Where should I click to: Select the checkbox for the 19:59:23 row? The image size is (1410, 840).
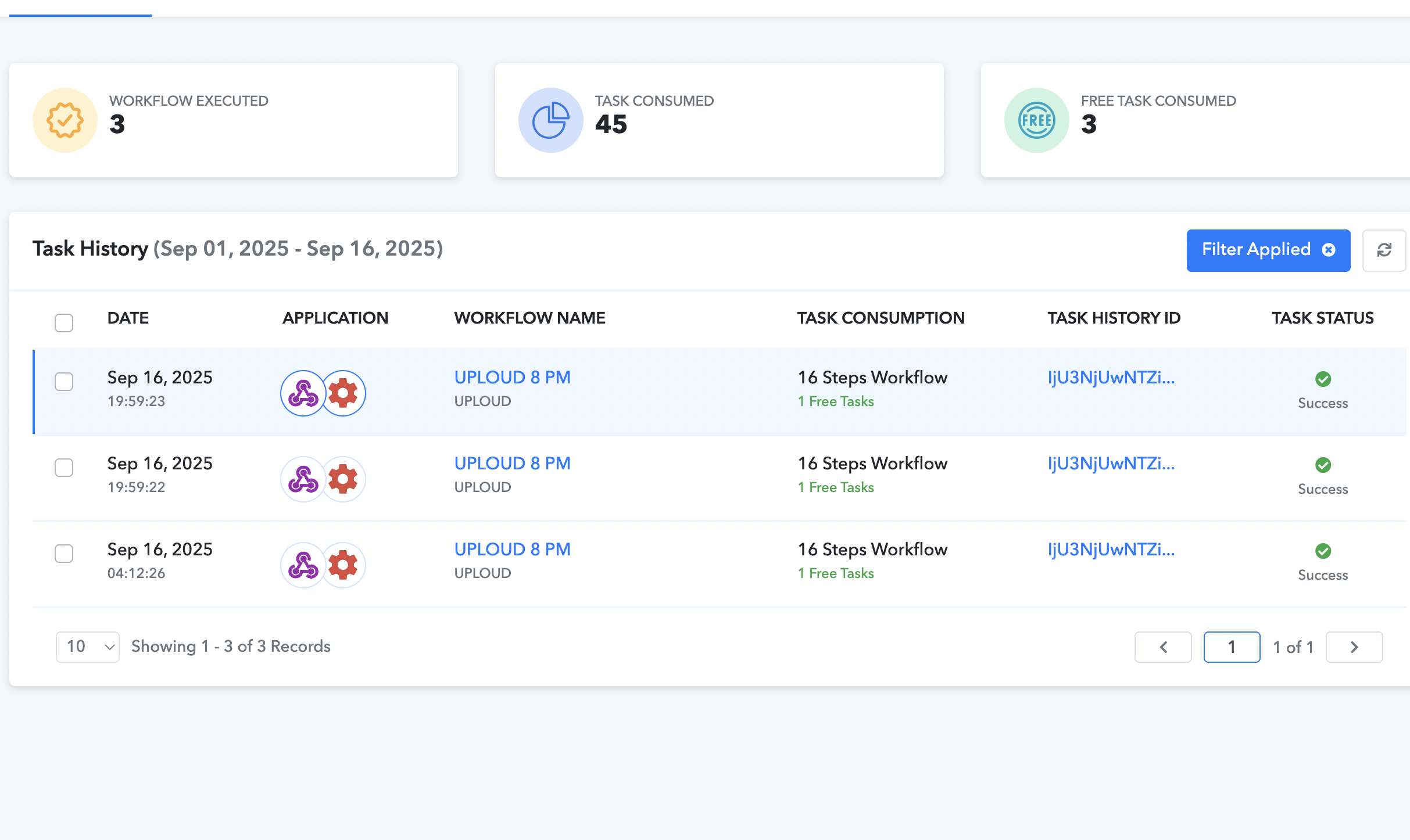[x=64, y=382]
